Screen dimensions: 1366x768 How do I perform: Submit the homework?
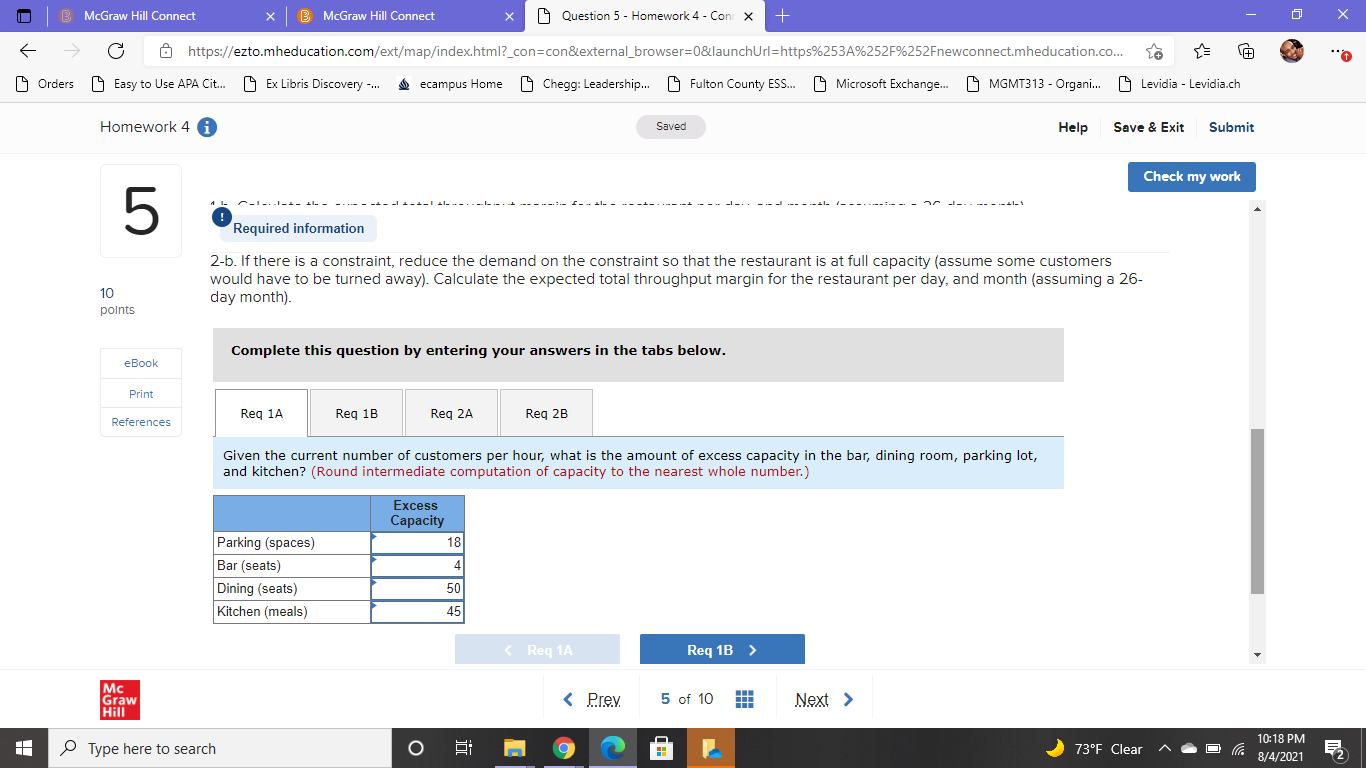tap(1231, 127)
